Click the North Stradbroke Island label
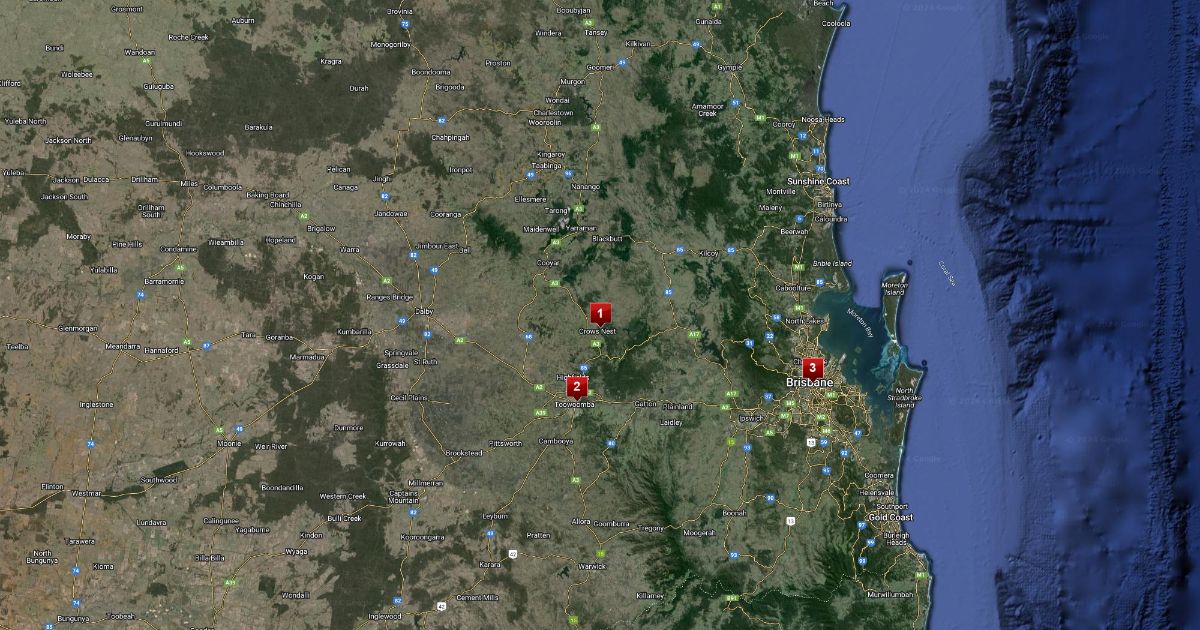The image size is (1200, 630). (904, 398)
